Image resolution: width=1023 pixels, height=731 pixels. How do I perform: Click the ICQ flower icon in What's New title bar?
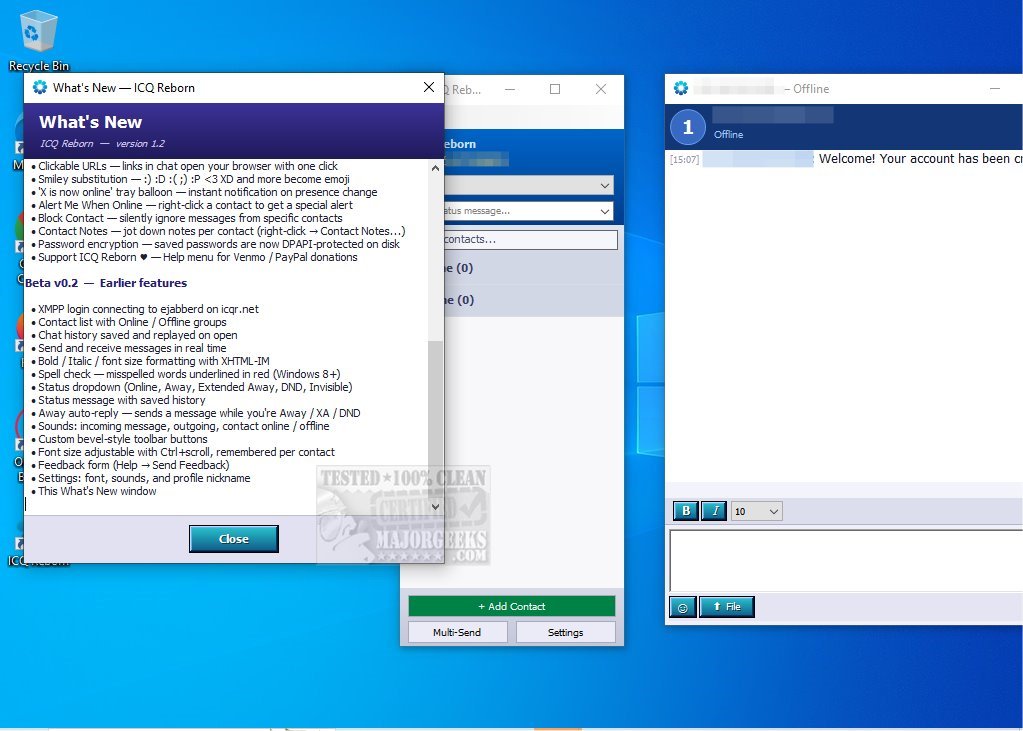point(40,87)
